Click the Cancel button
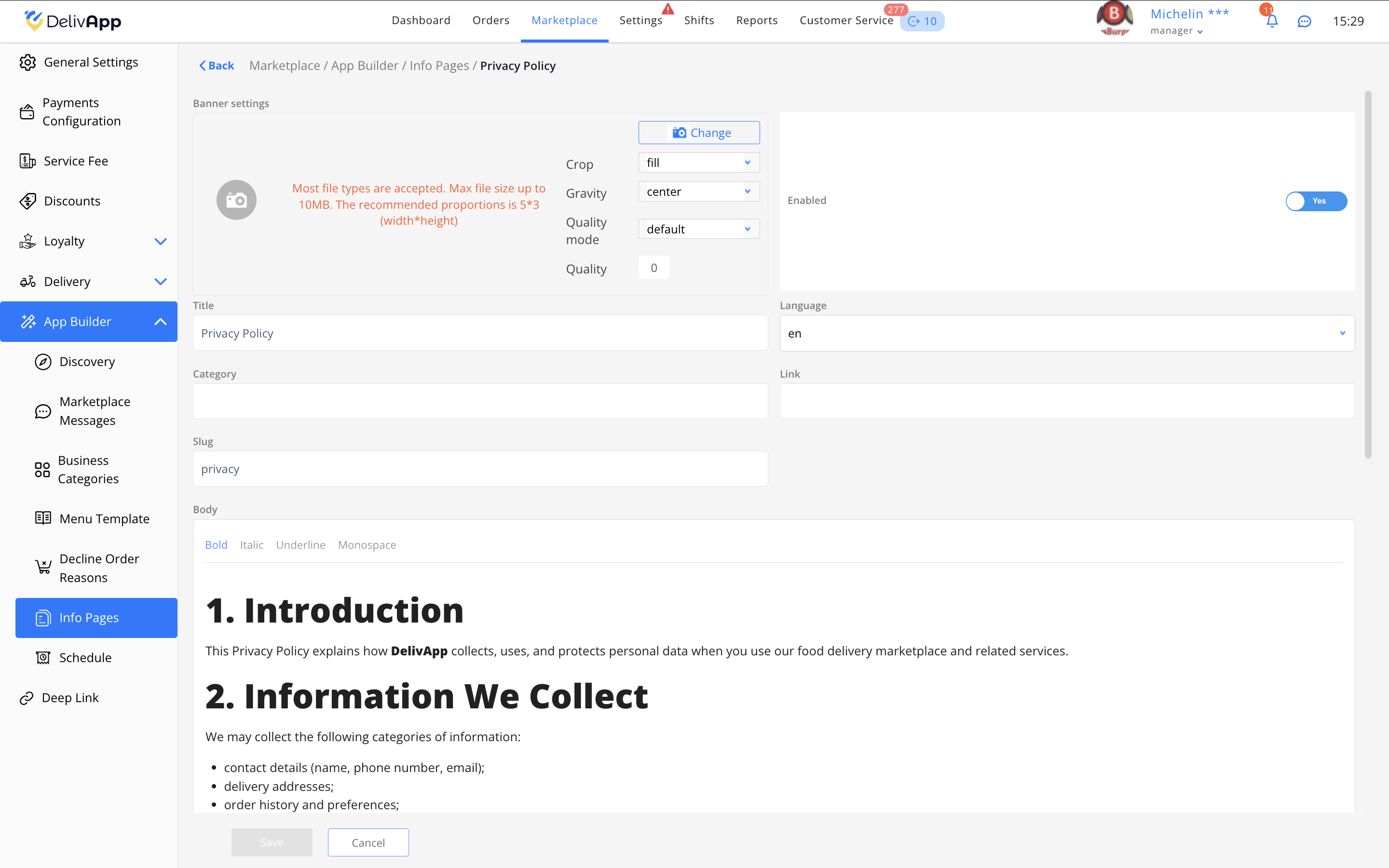This screenshot has width=1389, height=868. pos(368,842)
